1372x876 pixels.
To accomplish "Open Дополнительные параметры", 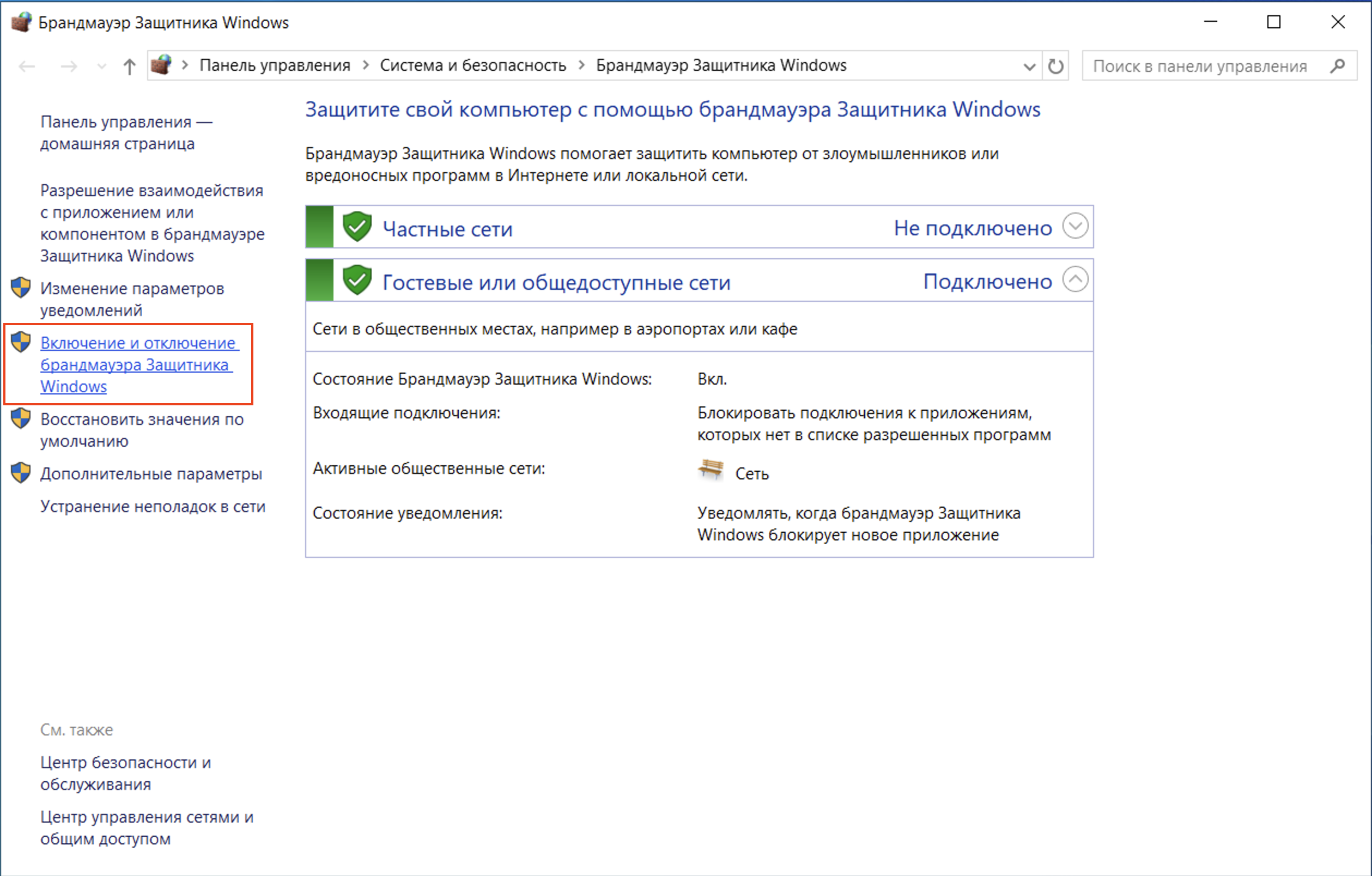I will coord(151,473).
